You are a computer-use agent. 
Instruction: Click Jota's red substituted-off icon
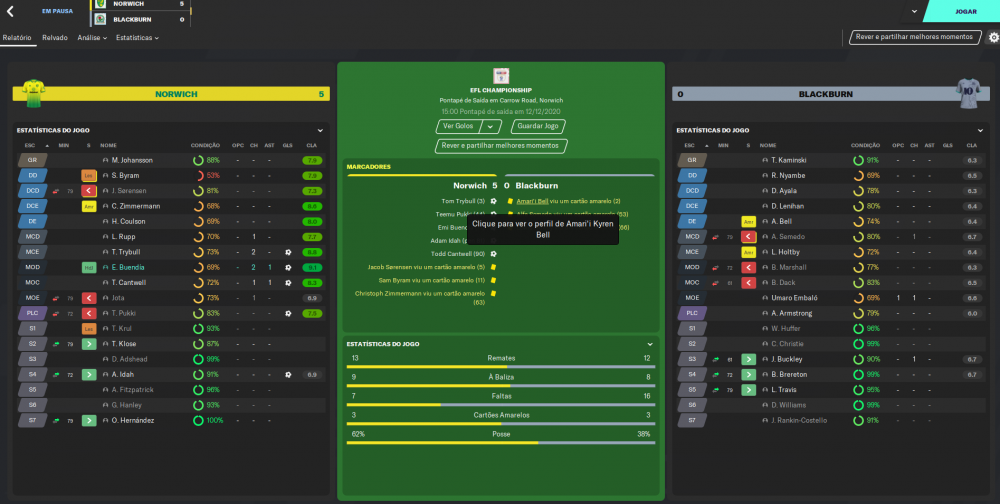click(89, 298)
